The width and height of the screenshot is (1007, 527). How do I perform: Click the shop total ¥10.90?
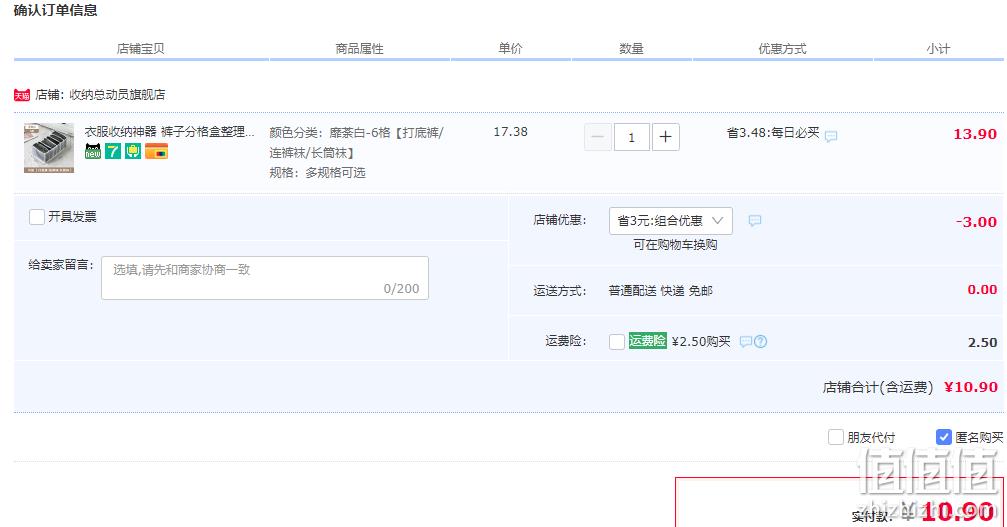click(x=971, y=387)
